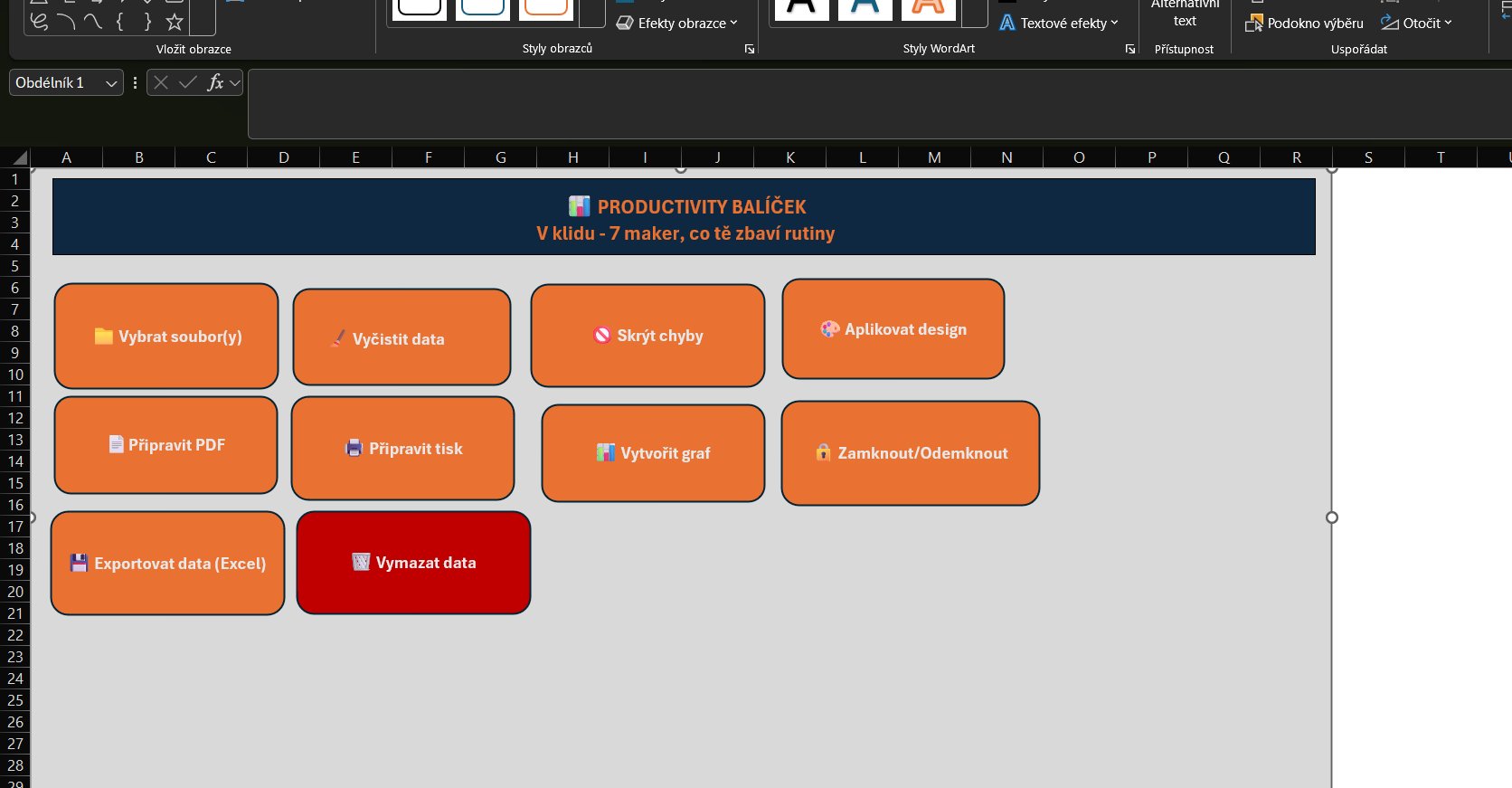Screen dimensions: 1512x788
Task: Apply the blue outline shape style
Action: [x=483, y=9]
